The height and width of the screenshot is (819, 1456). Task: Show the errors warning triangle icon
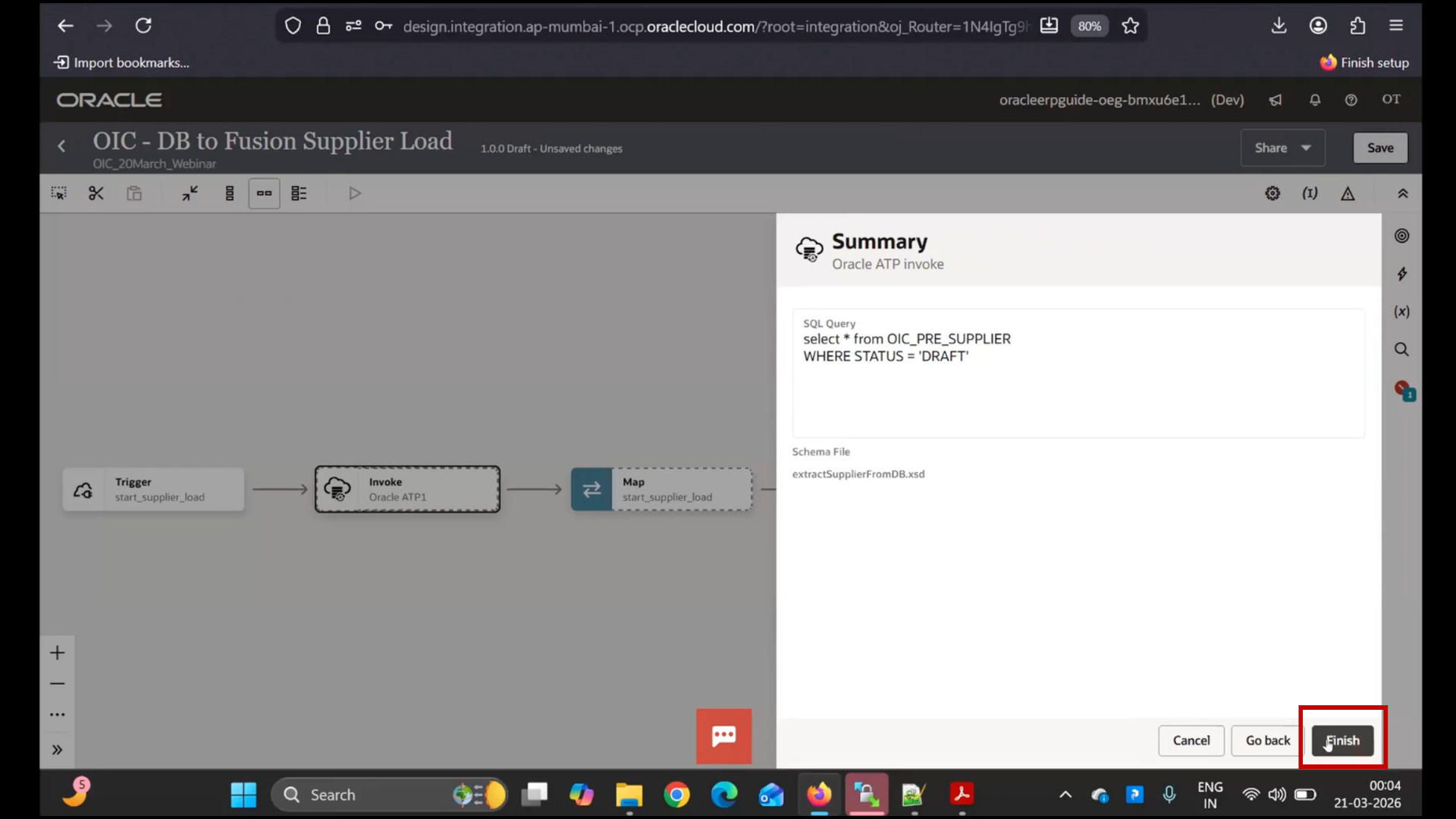tap(1348, 193)
